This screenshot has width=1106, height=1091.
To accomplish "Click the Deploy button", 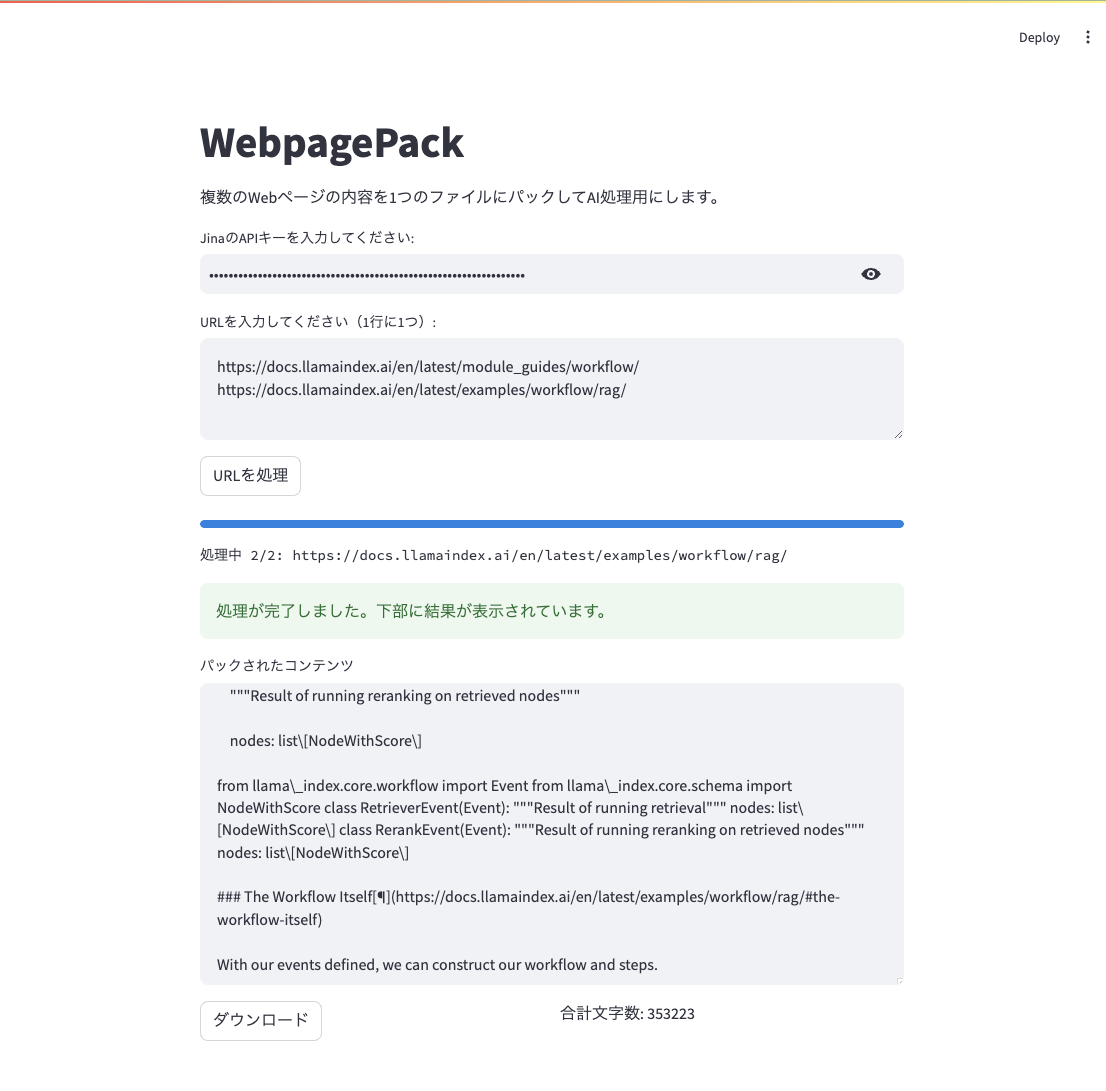I will click(x=1039, y=37).
